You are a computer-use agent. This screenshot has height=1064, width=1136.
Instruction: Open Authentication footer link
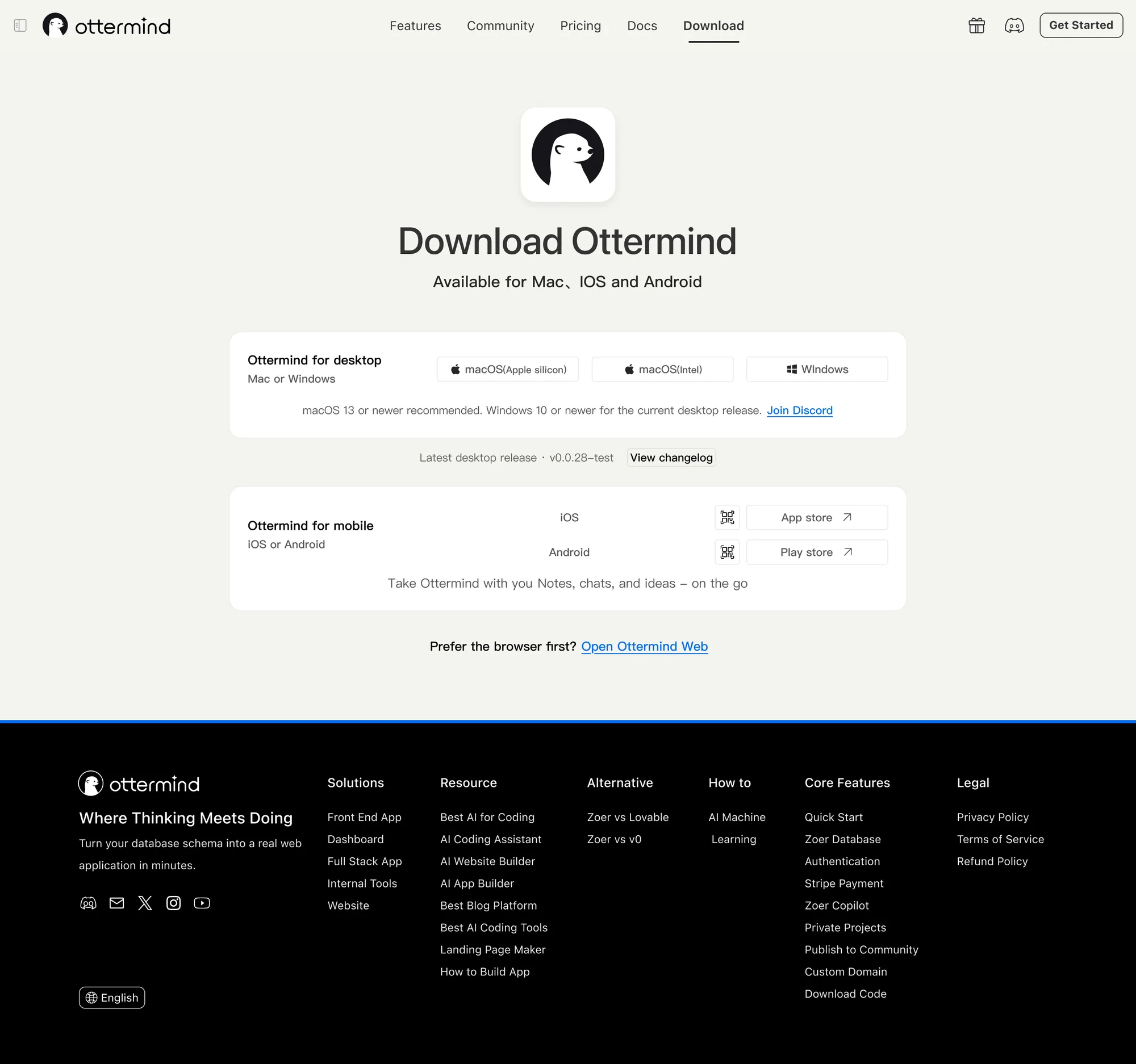pos(842,862)
